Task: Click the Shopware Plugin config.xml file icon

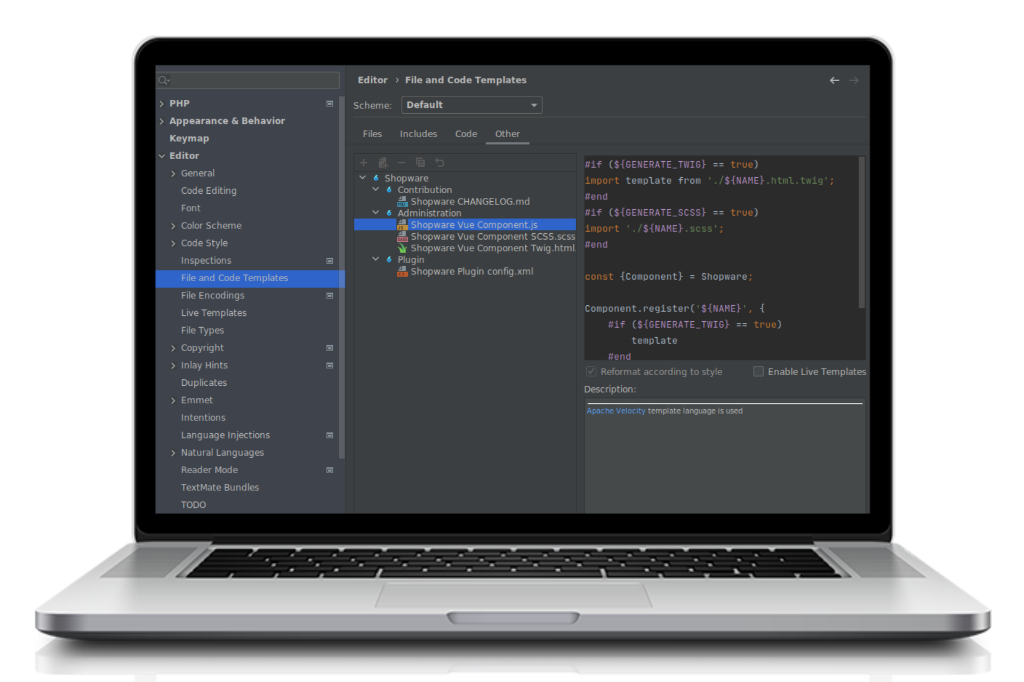Action: [x=402, y=272]
